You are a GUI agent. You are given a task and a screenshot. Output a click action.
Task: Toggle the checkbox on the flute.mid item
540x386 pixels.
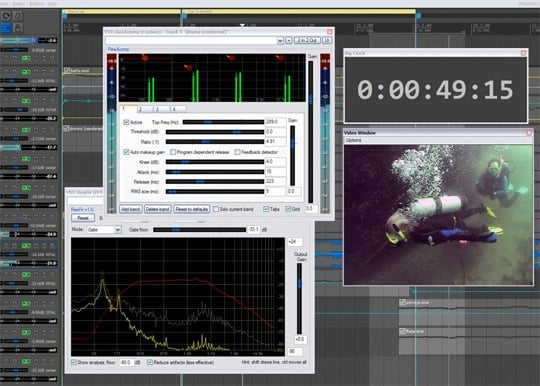coord(402,331)
